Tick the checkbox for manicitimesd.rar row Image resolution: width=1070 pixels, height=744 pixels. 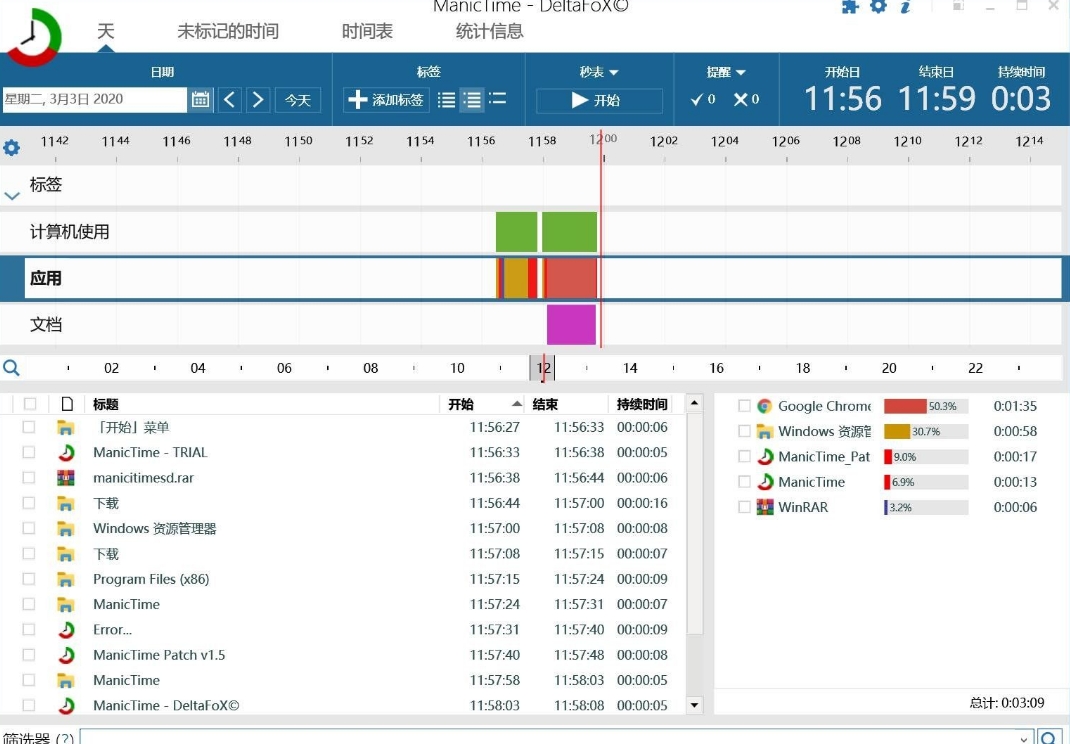coord(29,478)
